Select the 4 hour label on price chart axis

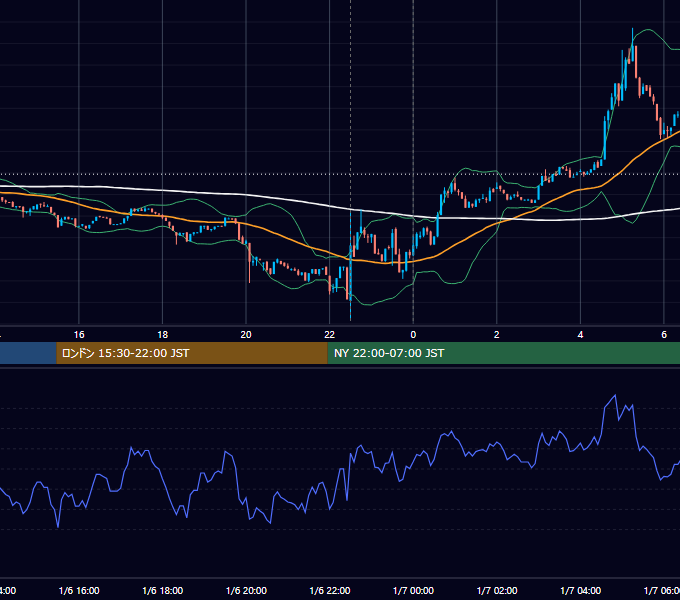tap(580, 335)
